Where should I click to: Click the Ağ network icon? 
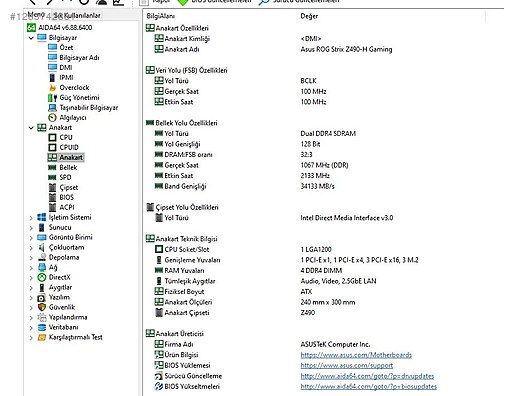coord(41,267)
